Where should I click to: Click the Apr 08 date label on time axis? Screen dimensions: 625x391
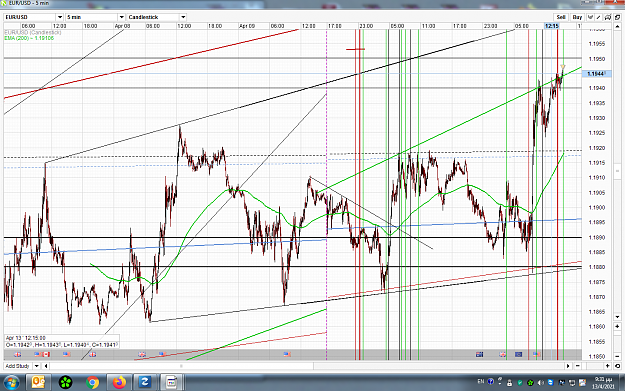tap(122, 26)
